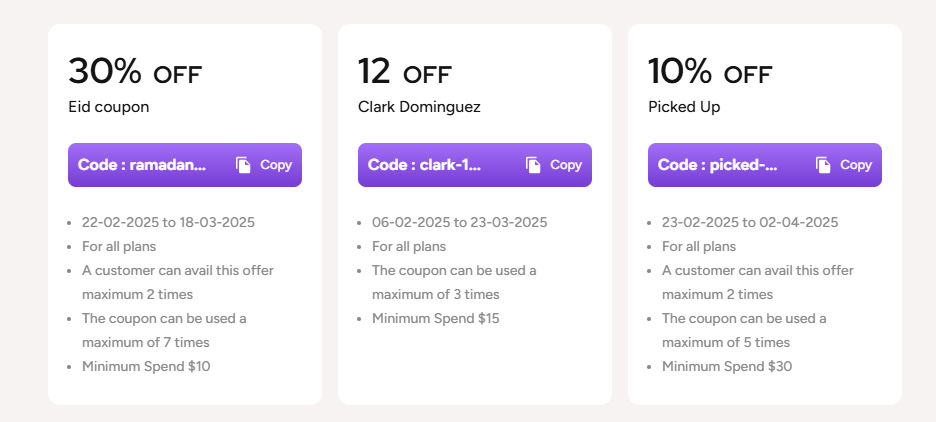
Task: Select the 12 OFF heading
Action: (x=405, y=72)
